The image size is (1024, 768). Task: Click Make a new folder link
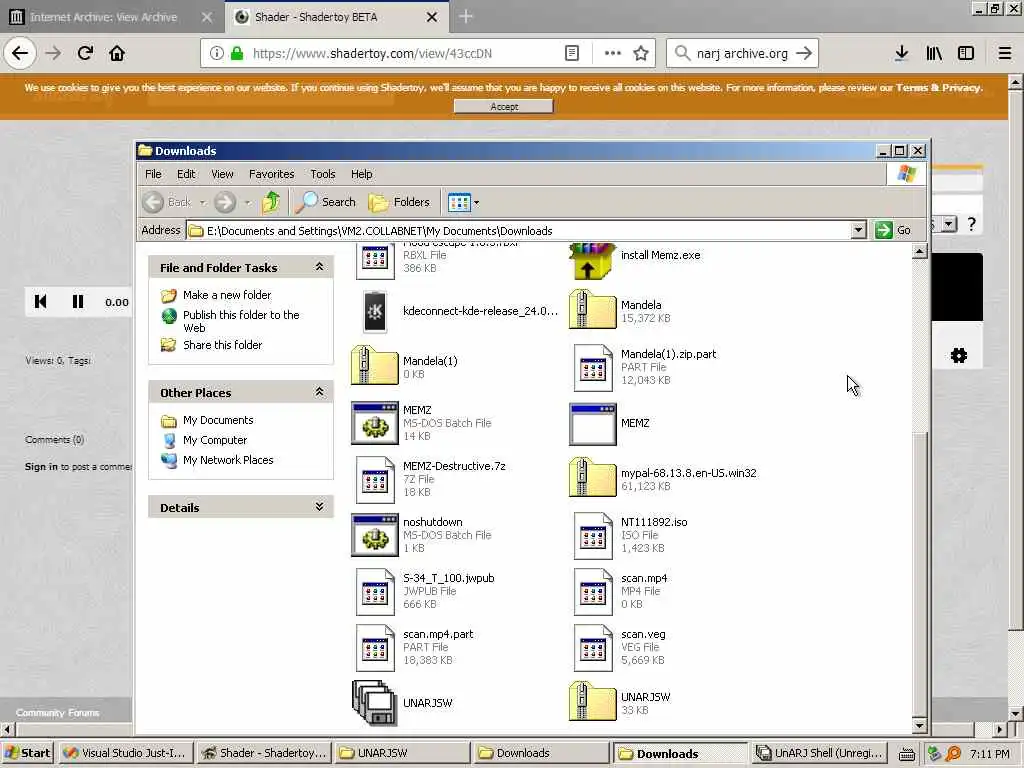coord(227,295)
